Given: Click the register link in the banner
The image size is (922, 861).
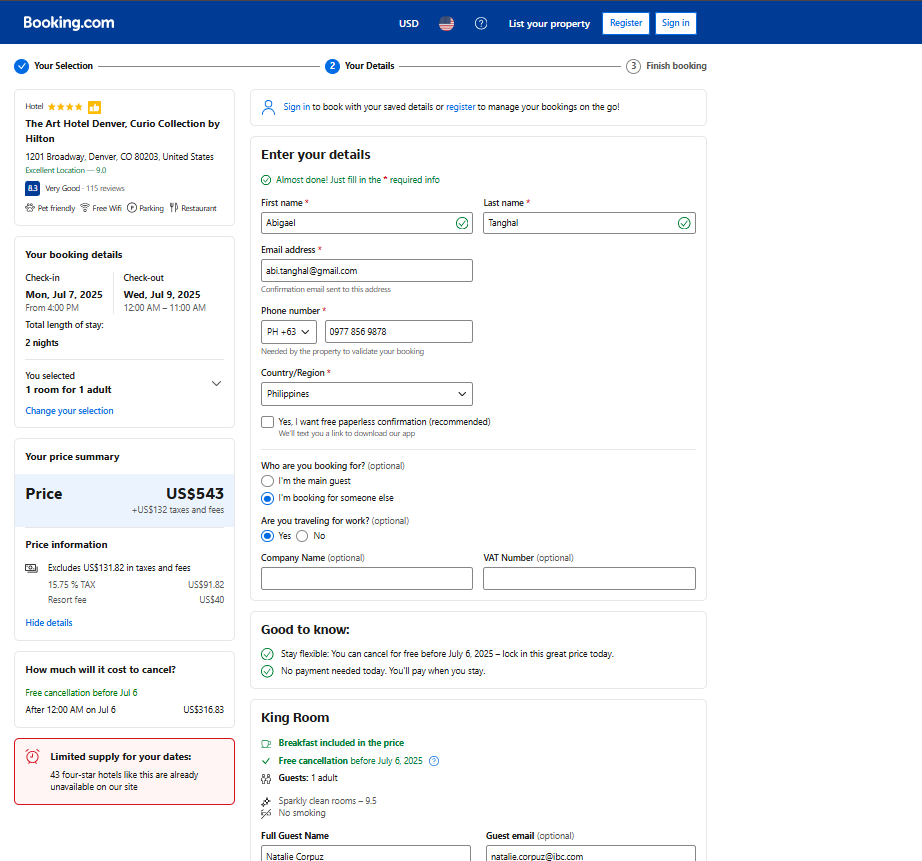Looking at the screenshot, I should coord(460,107).
